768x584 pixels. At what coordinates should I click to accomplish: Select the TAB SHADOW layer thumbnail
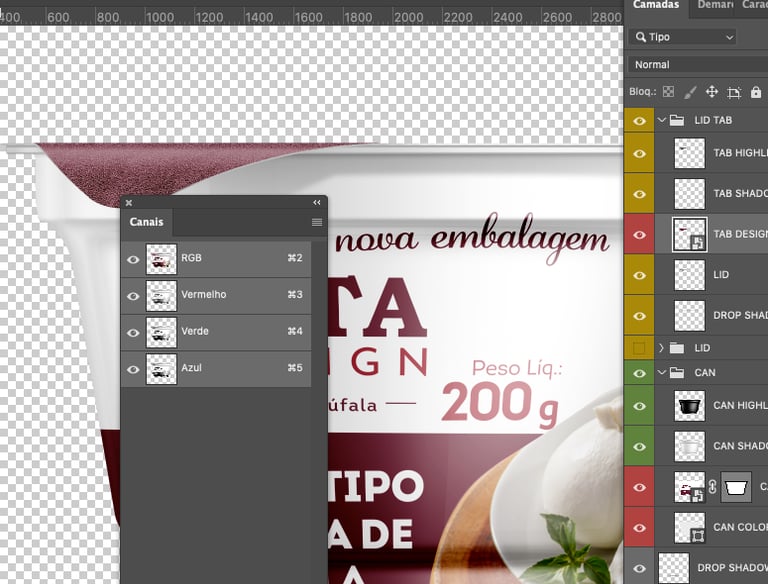(x=690, y=194)
